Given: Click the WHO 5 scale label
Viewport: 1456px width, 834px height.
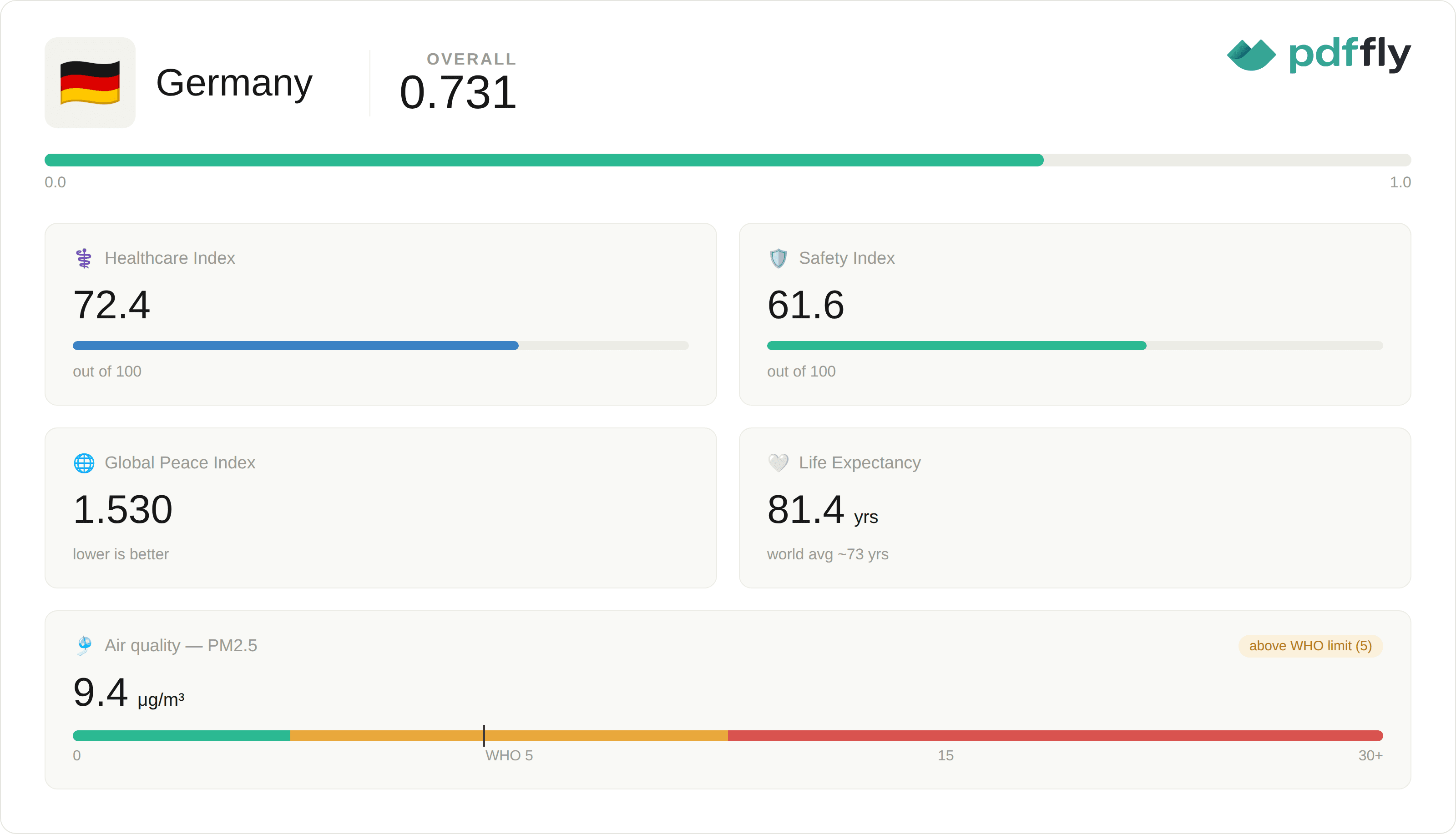Looking at the screenshot, I should 509,755.
